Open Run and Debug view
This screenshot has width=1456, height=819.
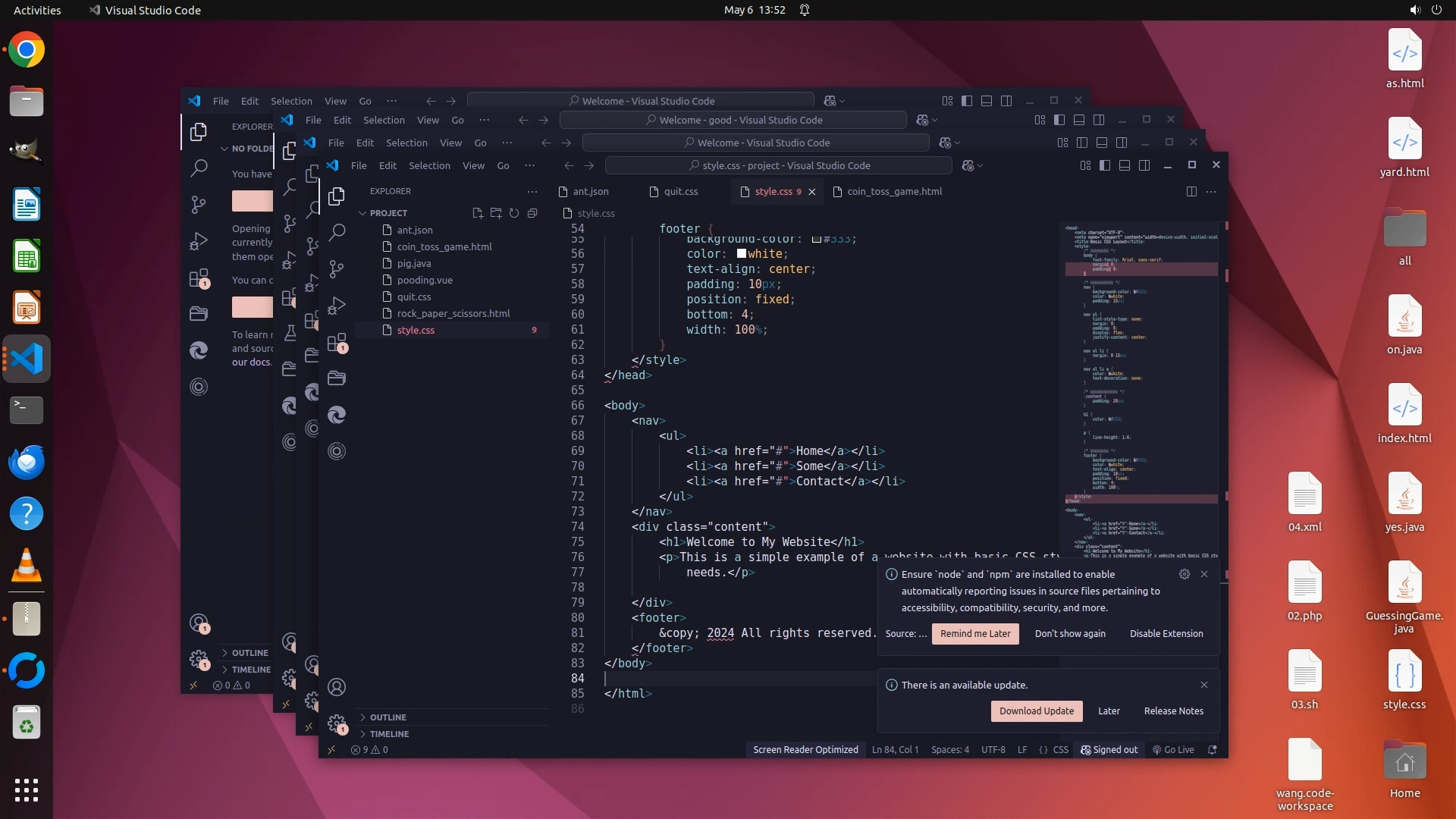point(337,305)
